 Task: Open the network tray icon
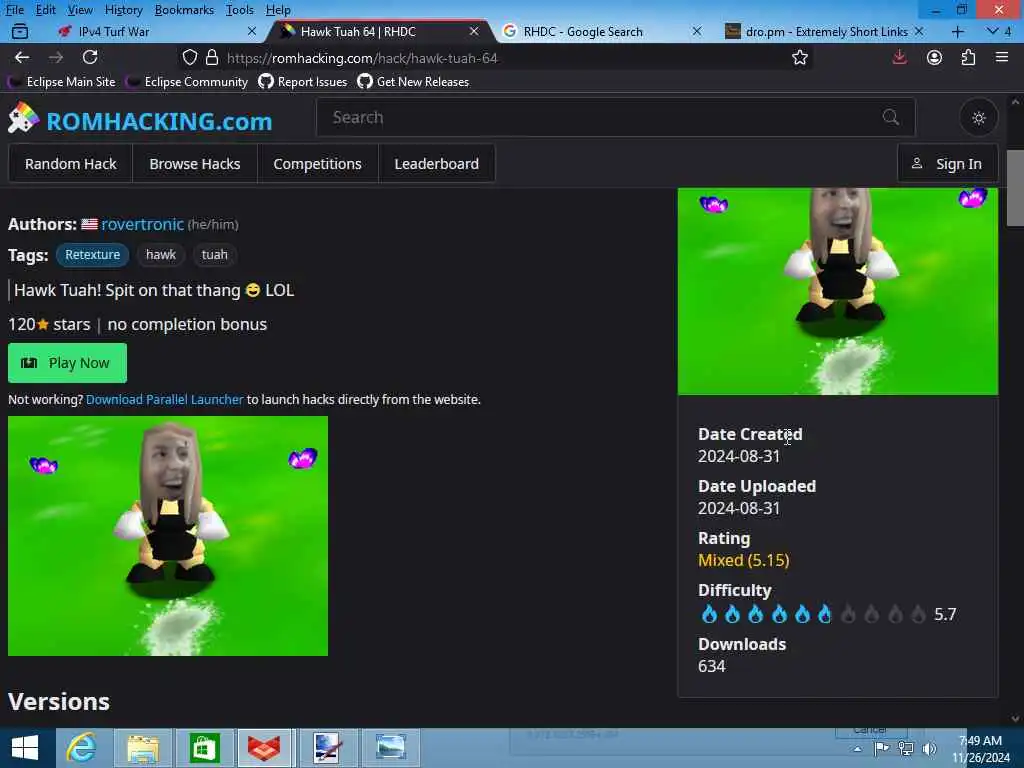(905, 748)
